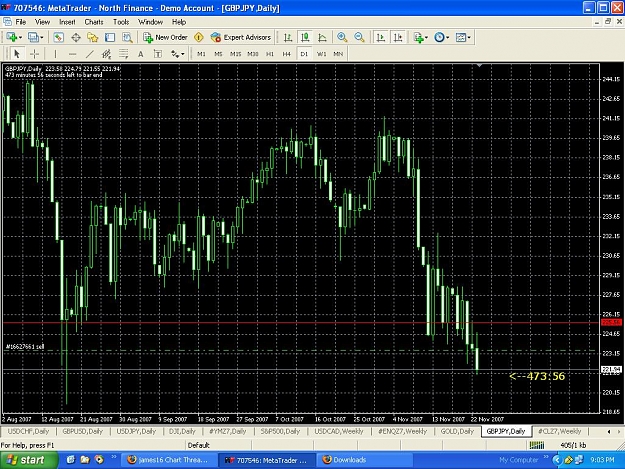The image size is (625, 469).
Task: Click the New Order button
Action: [x=165, y=37]
